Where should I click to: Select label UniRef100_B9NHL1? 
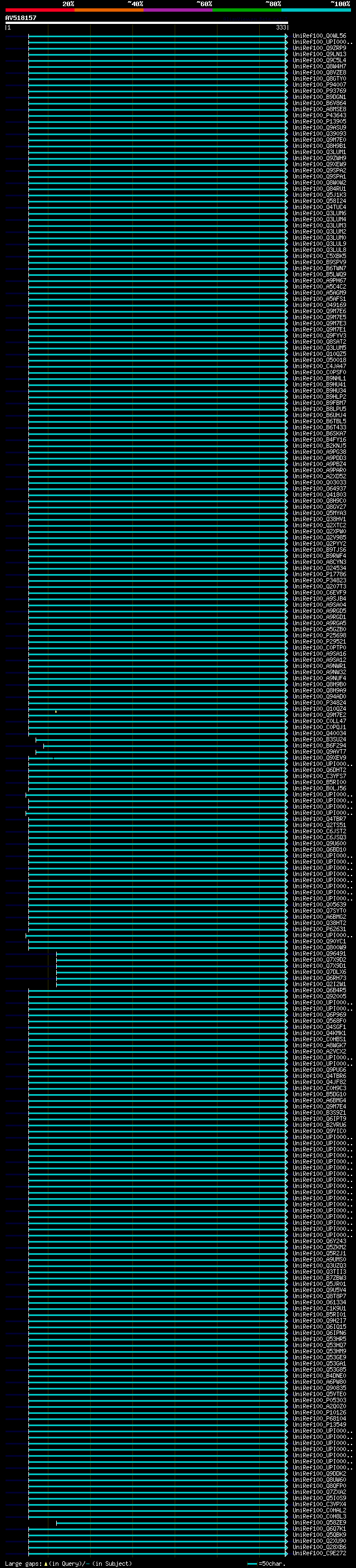point(319,379)
